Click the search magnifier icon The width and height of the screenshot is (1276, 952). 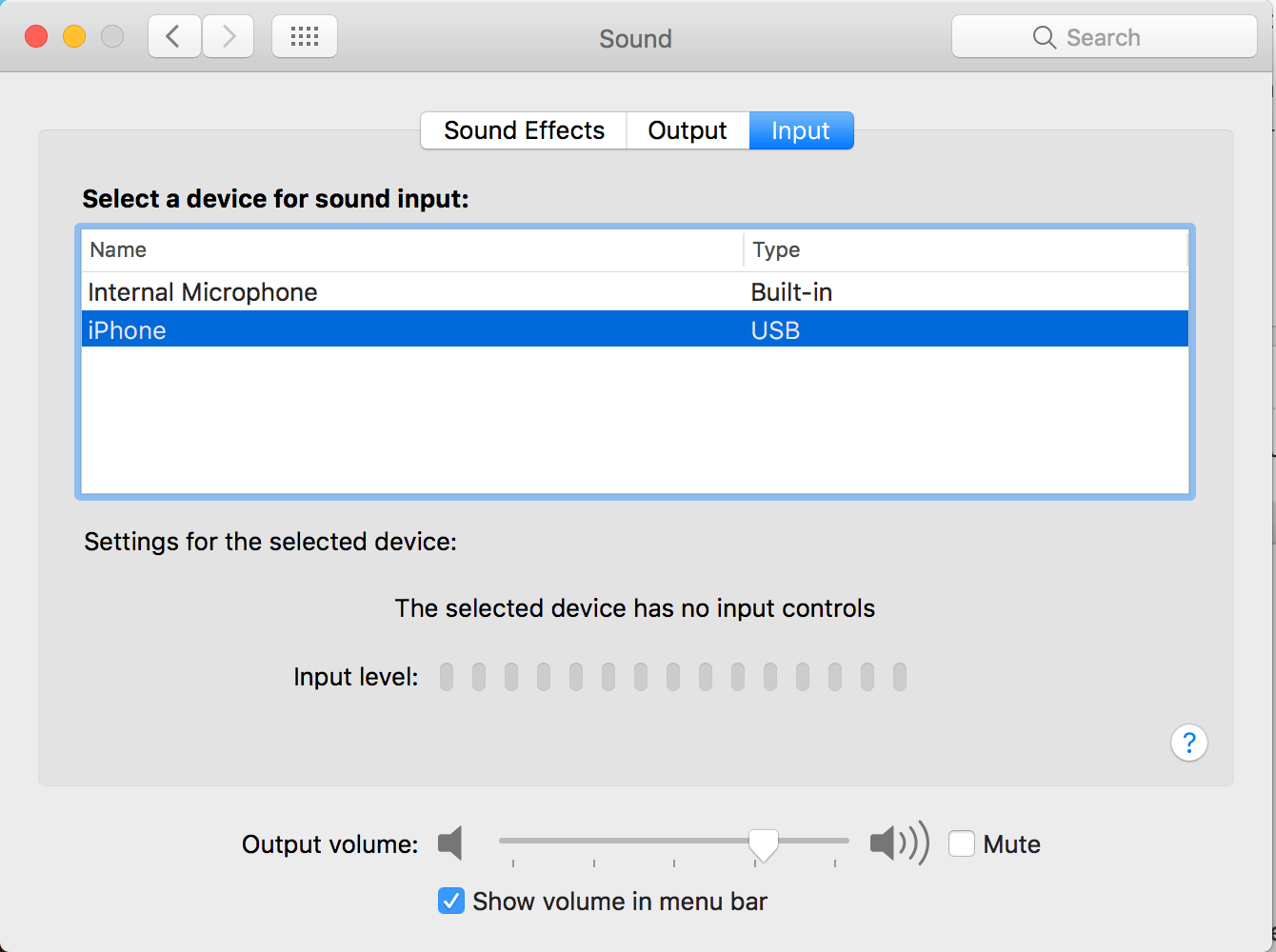point(1044,37)
